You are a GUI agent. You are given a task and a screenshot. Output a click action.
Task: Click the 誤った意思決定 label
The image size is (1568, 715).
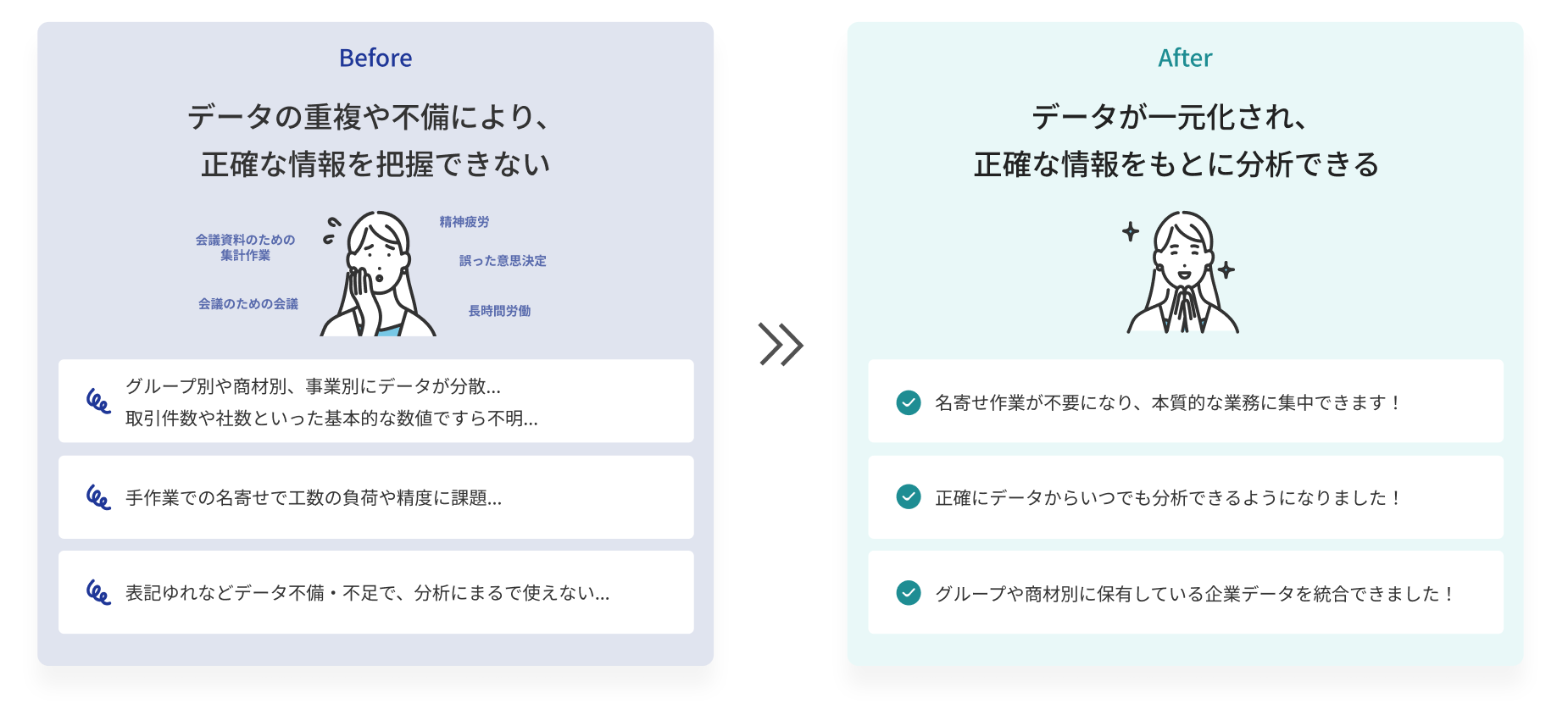point(503,261)
